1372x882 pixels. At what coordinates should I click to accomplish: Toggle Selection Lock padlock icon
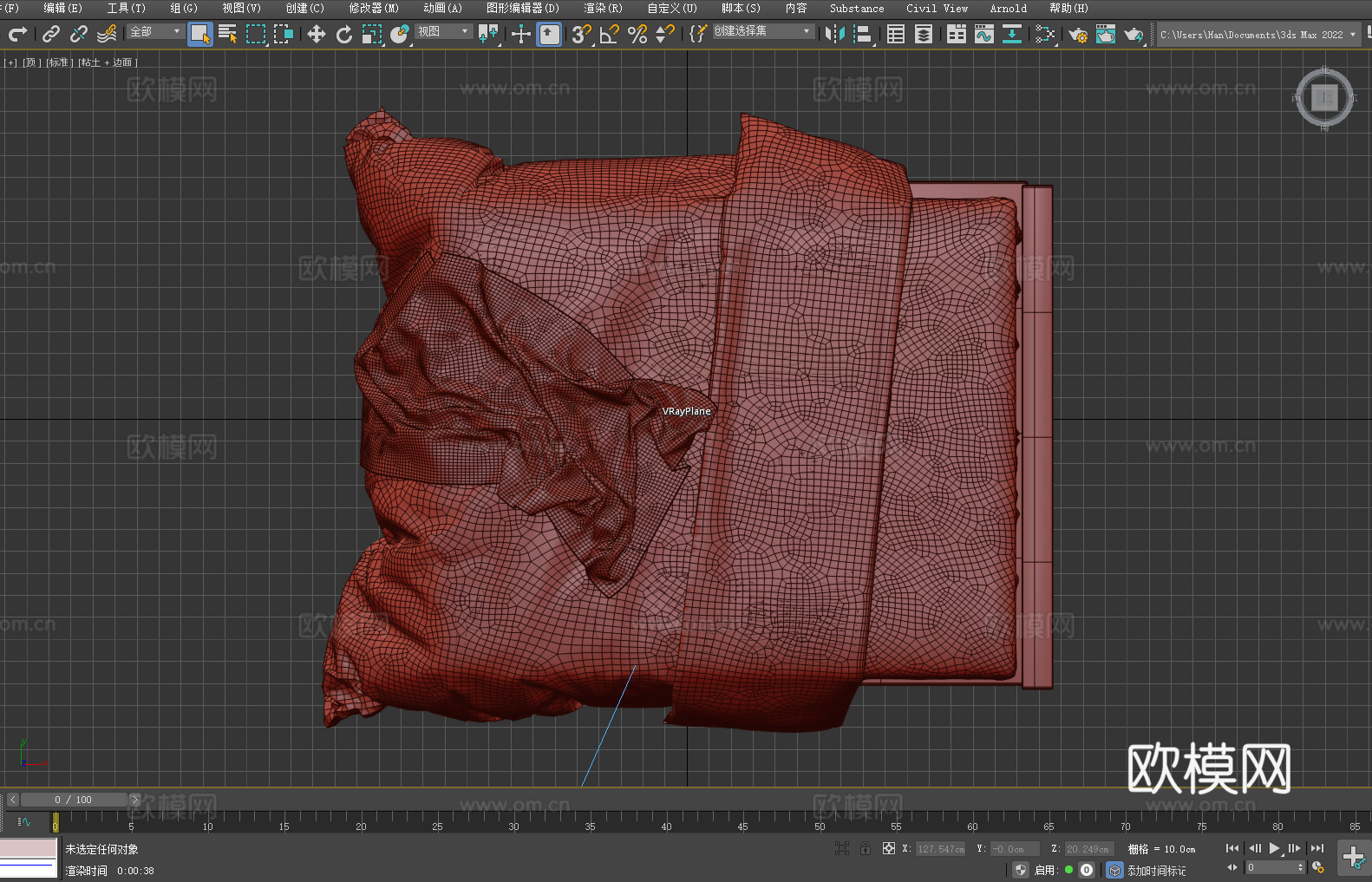pyautogui.click(x=865, y=849)
